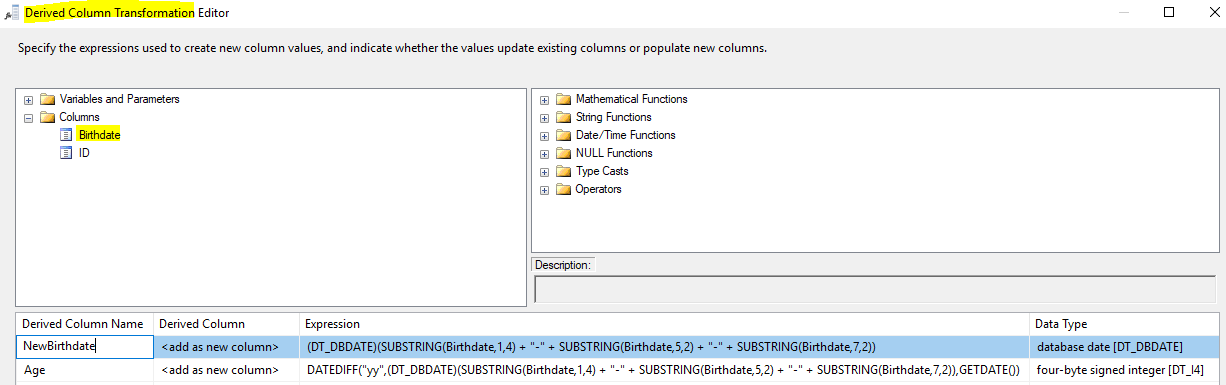Click the Age derived column name cell
The width and height of the screenshot is (1226, 385).
[84, 370]
